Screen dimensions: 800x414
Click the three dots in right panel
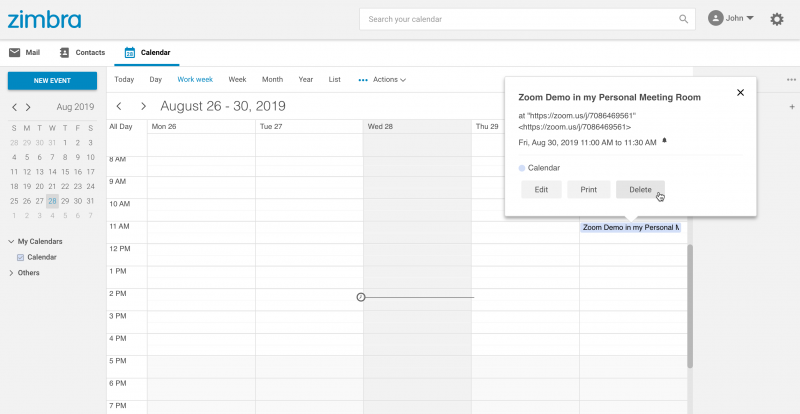pyautogui.click(x=791, y=80)
